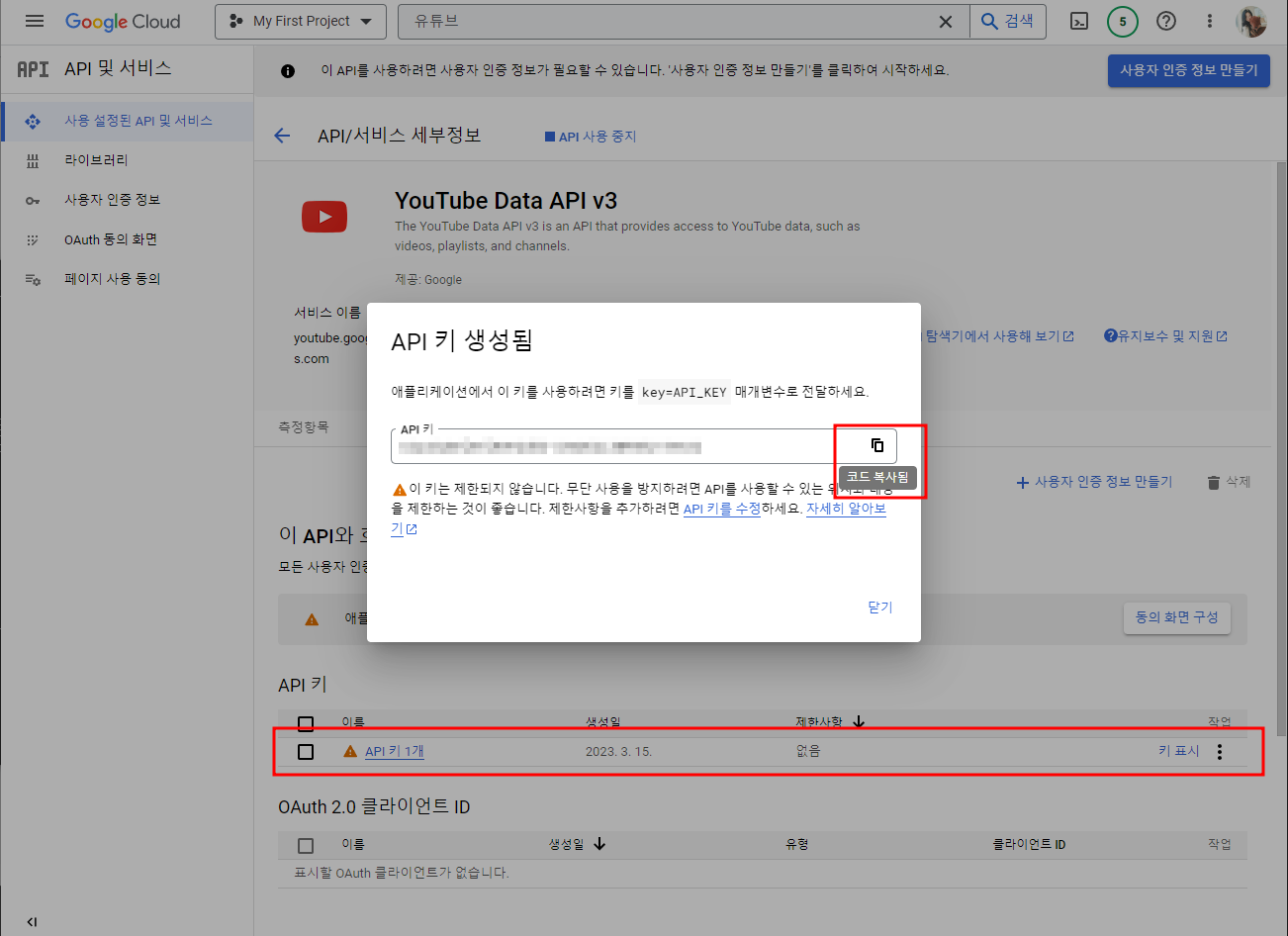This screenshot has height=936, width=1288.
Task: Clear the search field with X icon
Action: click(x=946, y=21)
